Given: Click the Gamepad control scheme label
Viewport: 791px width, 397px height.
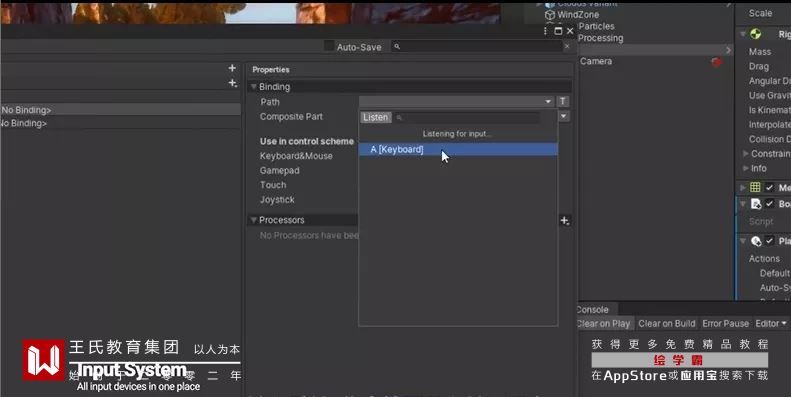Looking at the screenshot, I should tap(279, 171).
